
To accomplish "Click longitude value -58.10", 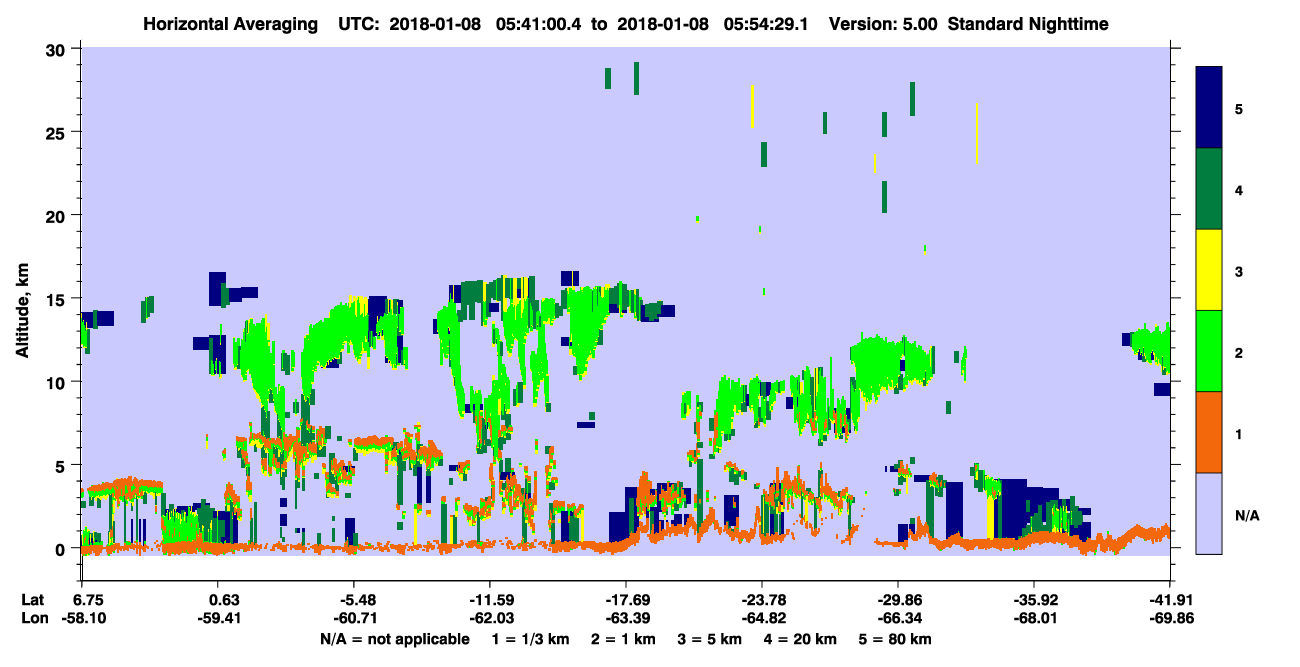I will [82, 619].
